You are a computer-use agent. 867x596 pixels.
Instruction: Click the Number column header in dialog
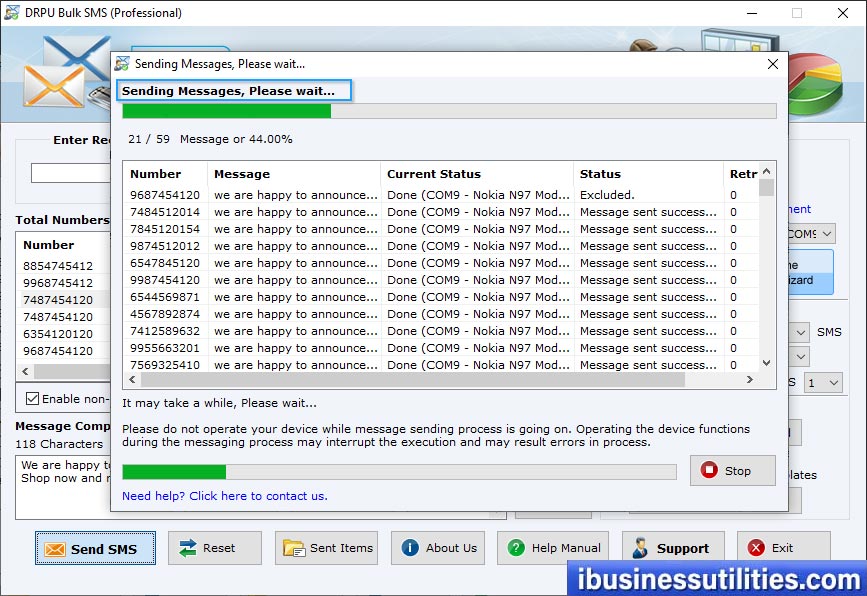(165, 174)
